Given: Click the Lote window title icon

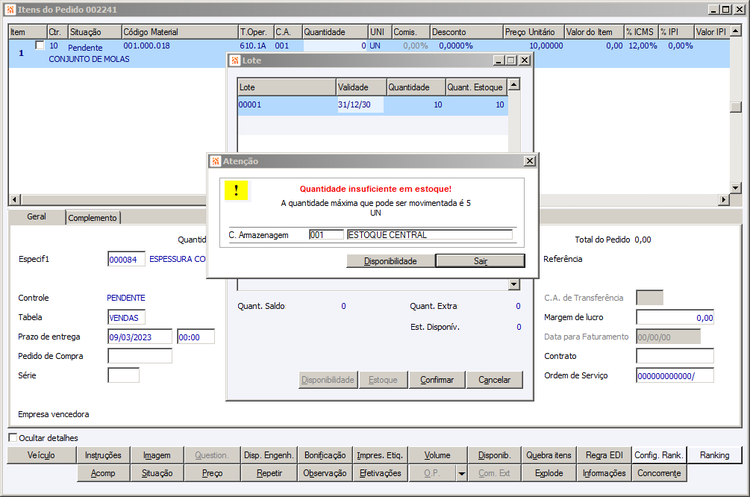Looking at the screenshot, I should 235,60.
